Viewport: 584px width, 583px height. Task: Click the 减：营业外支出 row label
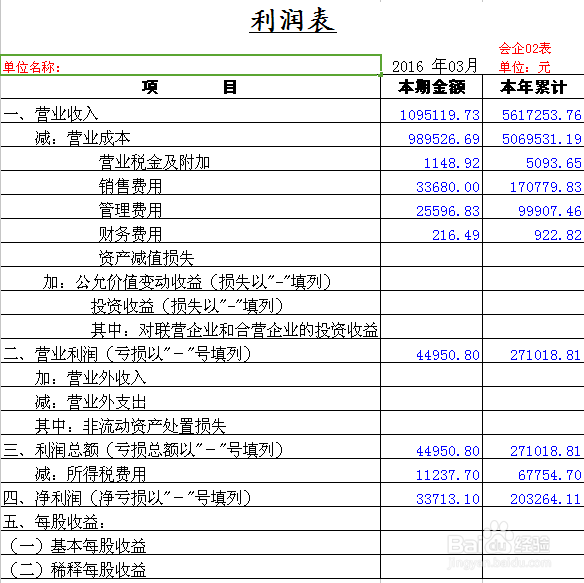click(90, 402)
